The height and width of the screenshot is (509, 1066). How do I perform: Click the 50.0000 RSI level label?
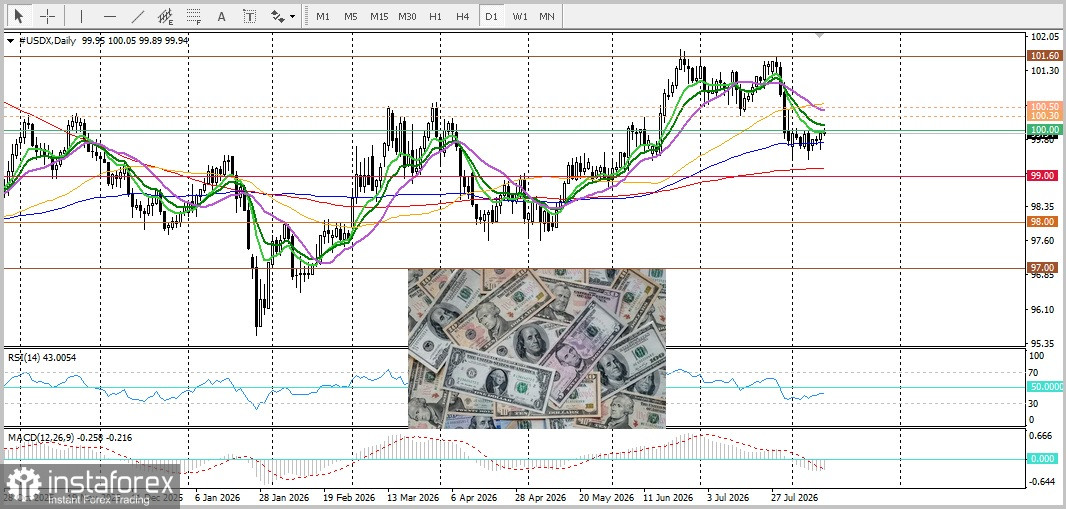click(x=1045, y=386)
